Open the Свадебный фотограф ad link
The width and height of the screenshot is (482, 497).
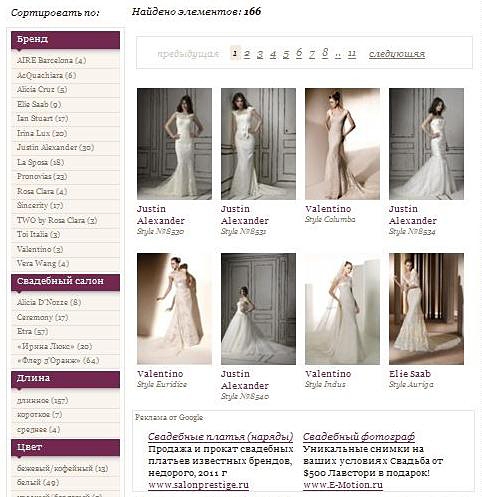click(359, 437)
